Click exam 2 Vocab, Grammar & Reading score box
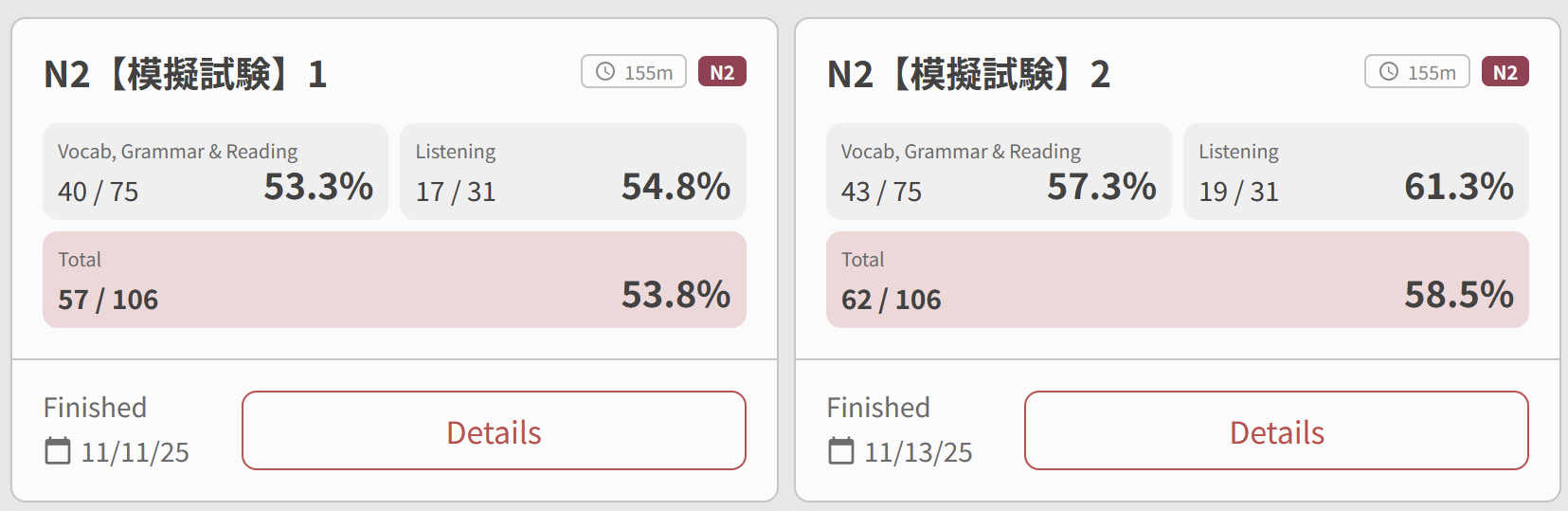 999,172
